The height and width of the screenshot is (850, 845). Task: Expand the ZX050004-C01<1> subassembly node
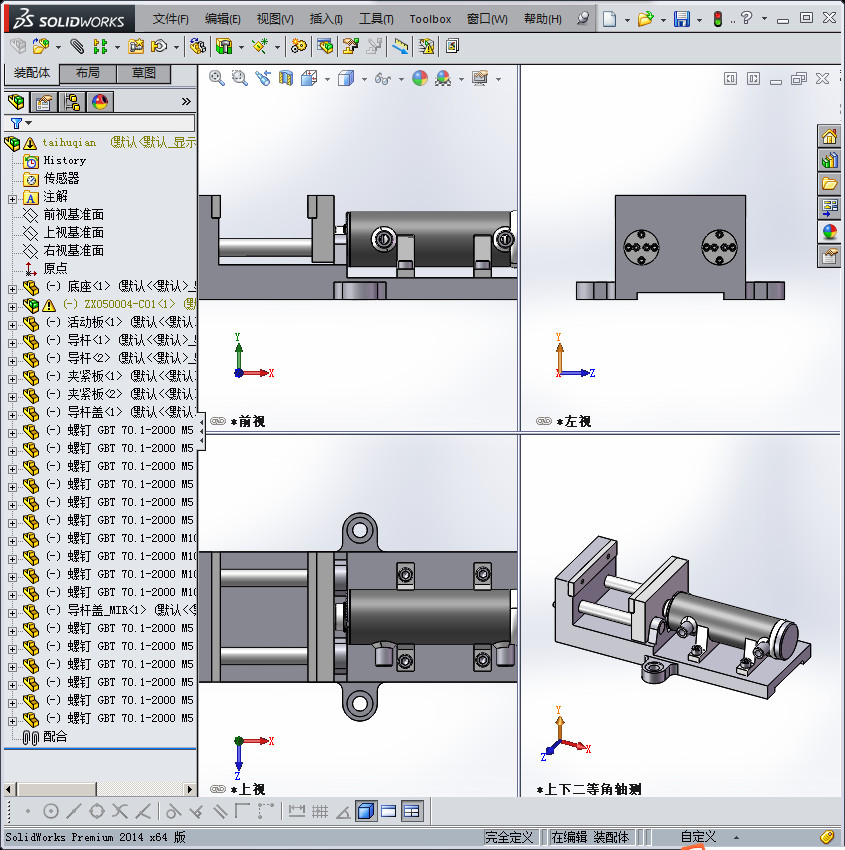(12, 307)
